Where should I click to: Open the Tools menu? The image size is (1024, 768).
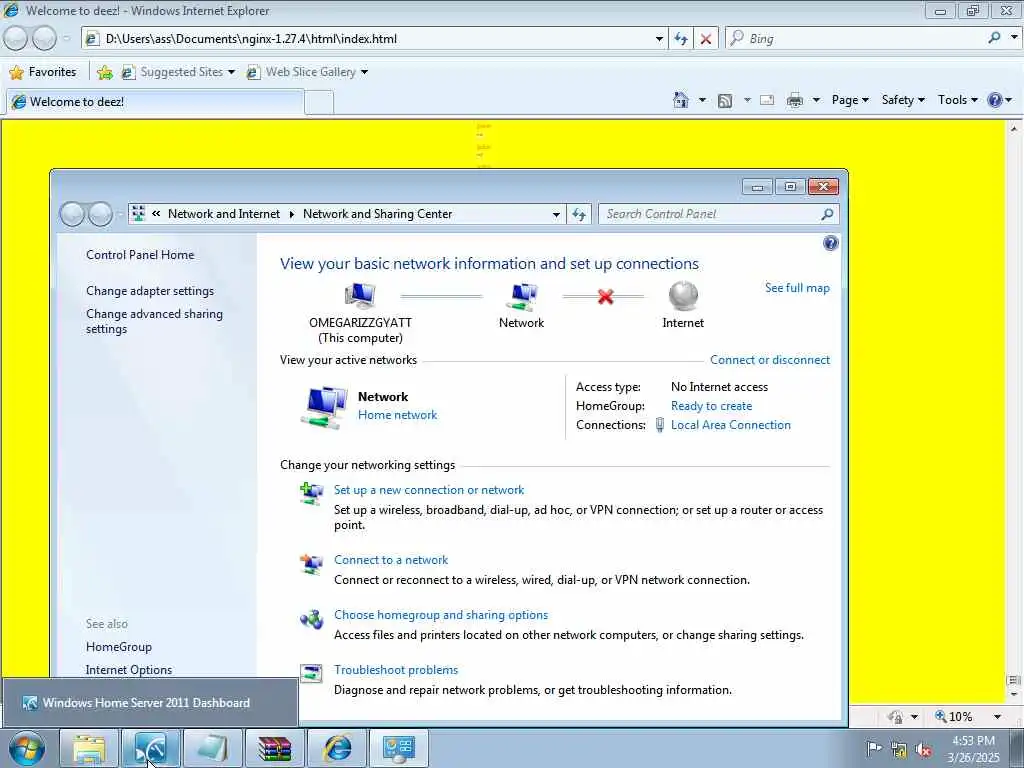pyautogui.click(x=957, y=100)
